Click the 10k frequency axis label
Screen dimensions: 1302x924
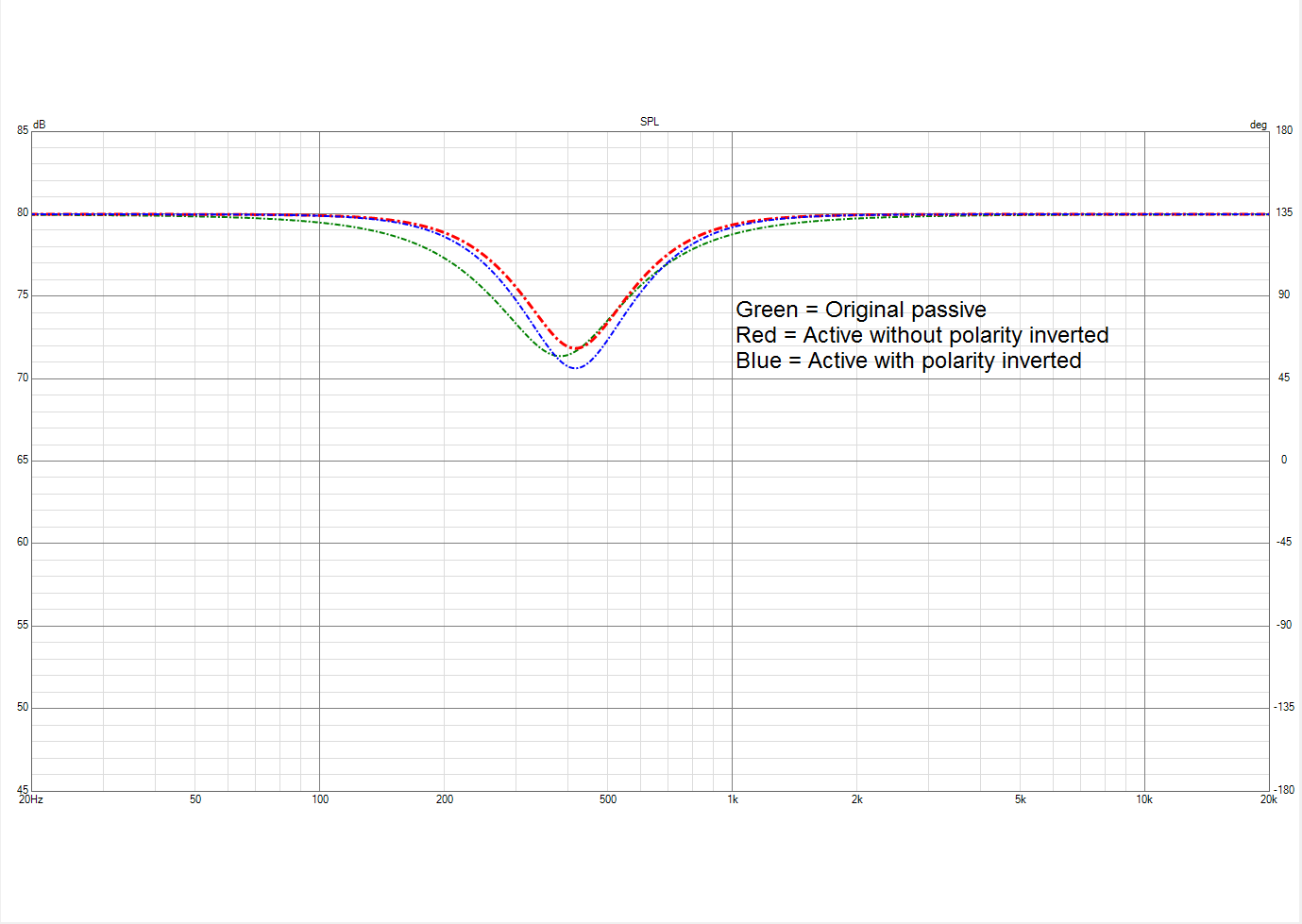coord(1144,799)
